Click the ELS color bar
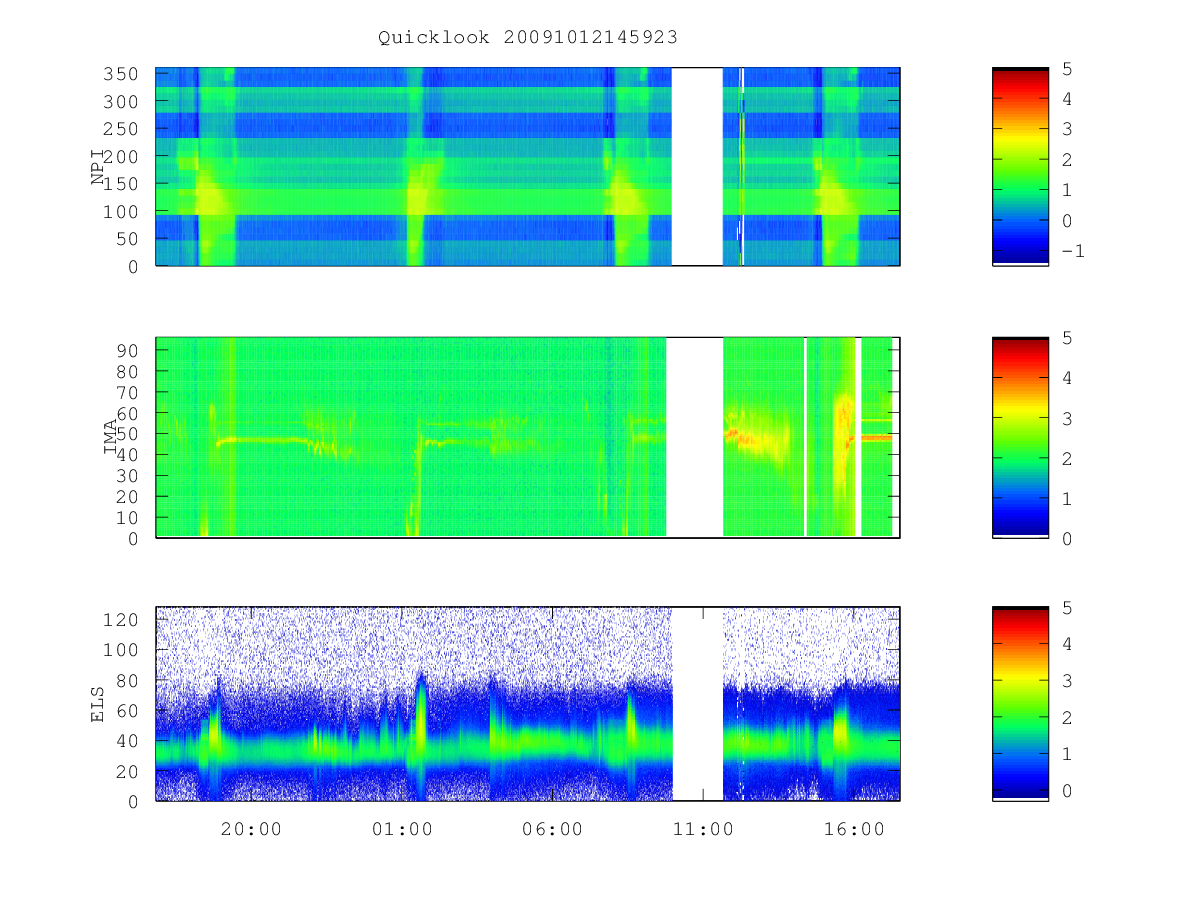Screen dimensions: 1200x900 pyautogui.click(x=1020, y=704)
